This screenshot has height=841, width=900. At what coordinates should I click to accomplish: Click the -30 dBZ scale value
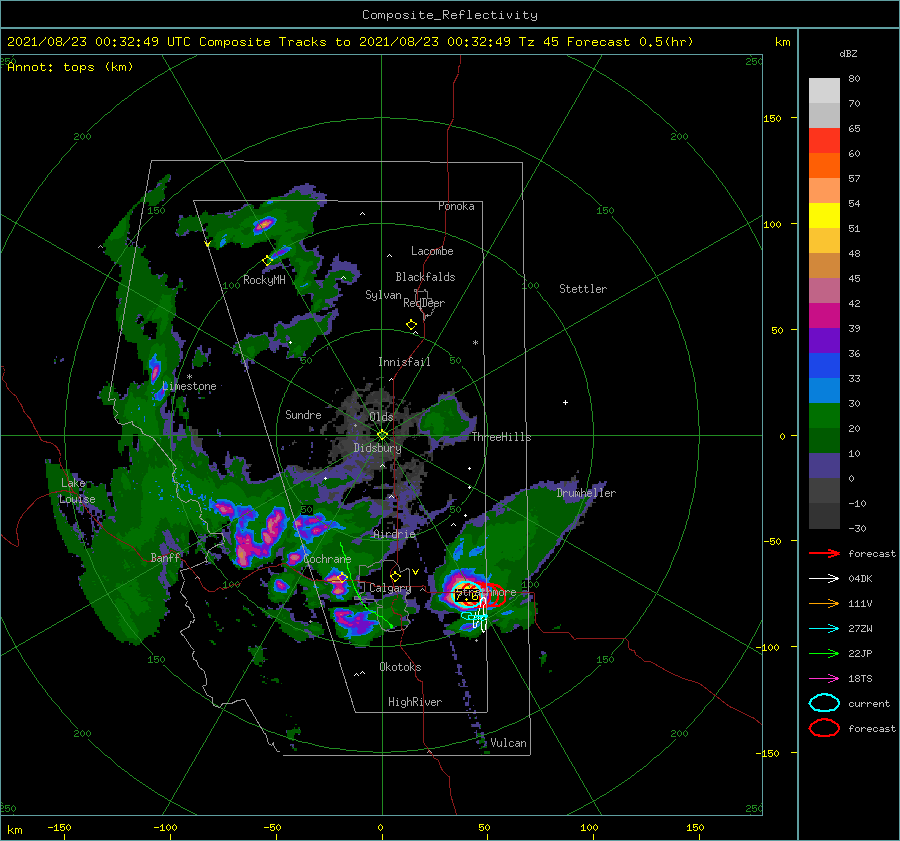pyautogui.click(x=857, y=528)
